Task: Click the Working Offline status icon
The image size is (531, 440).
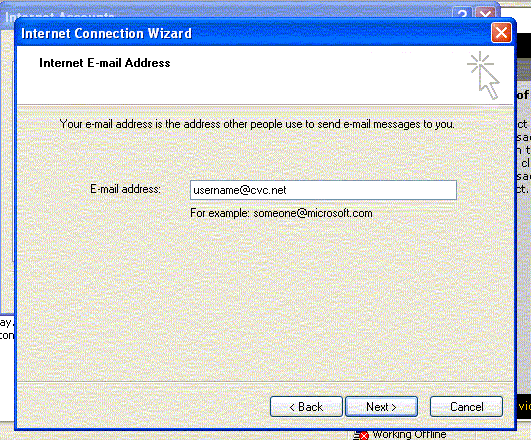Action: coord(361,435)
